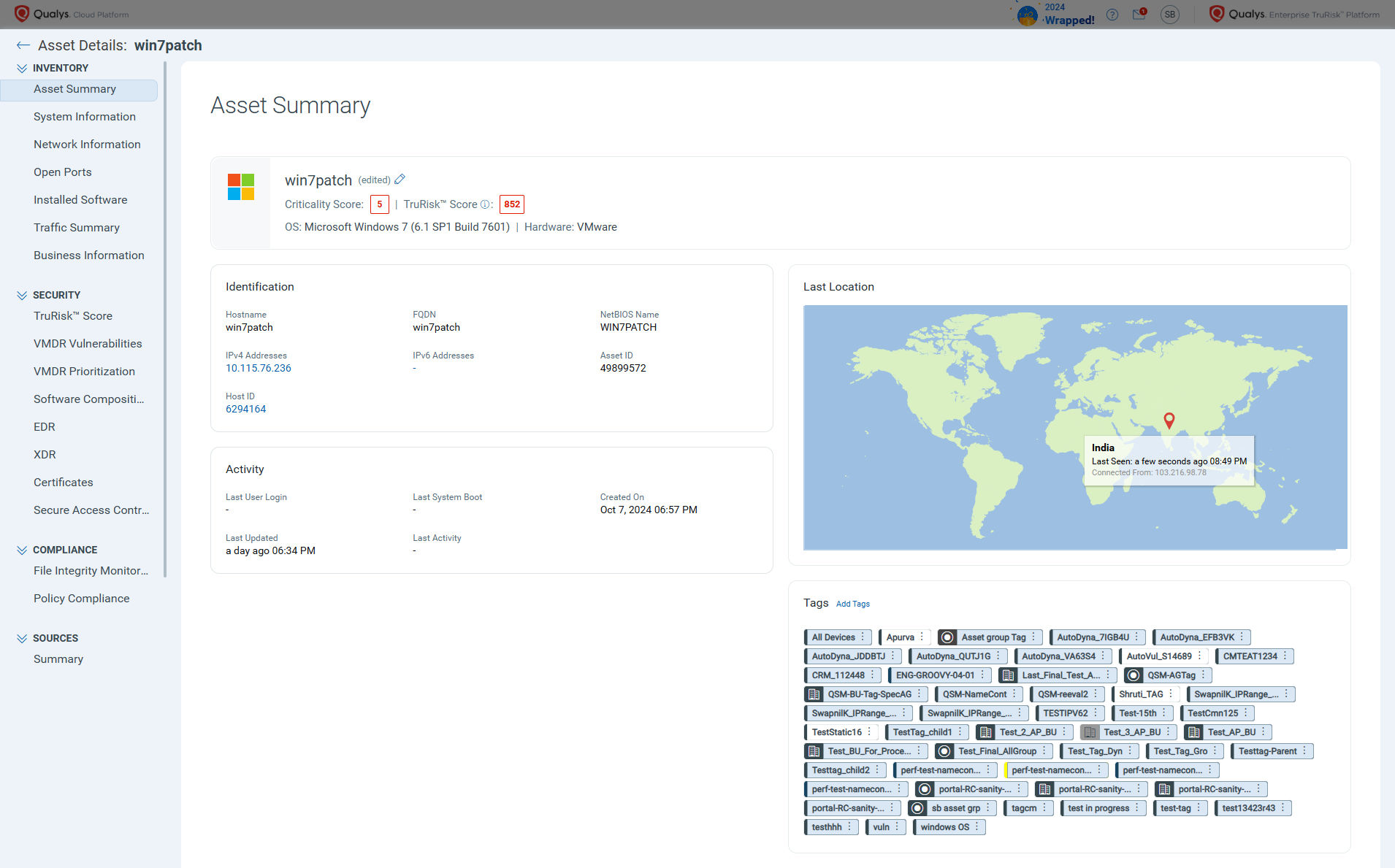Click the 2024 Wrapped banner icon
This screenshot has height=868, width=1395.
coord(1028,15)
